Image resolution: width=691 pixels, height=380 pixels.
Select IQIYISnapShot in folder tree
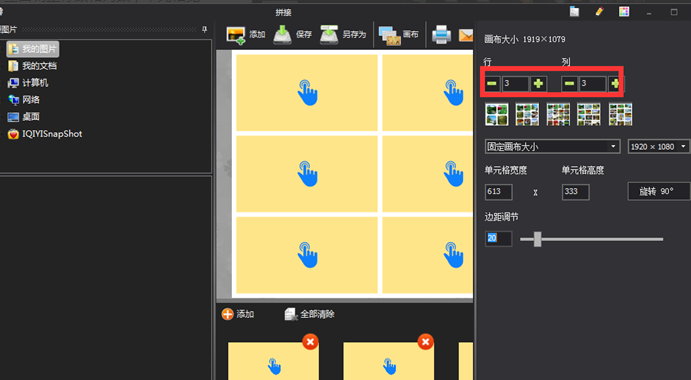tap(45, 134)
